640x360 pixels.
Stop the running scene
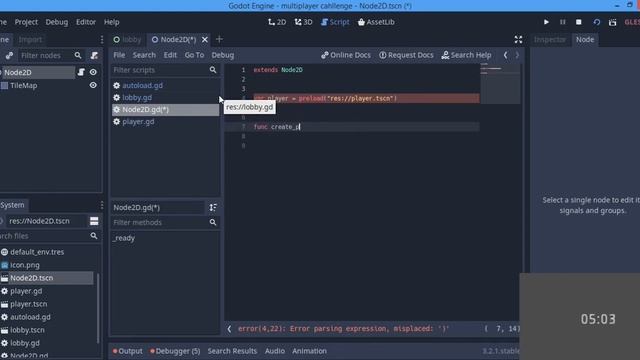[x=578, y=22]
